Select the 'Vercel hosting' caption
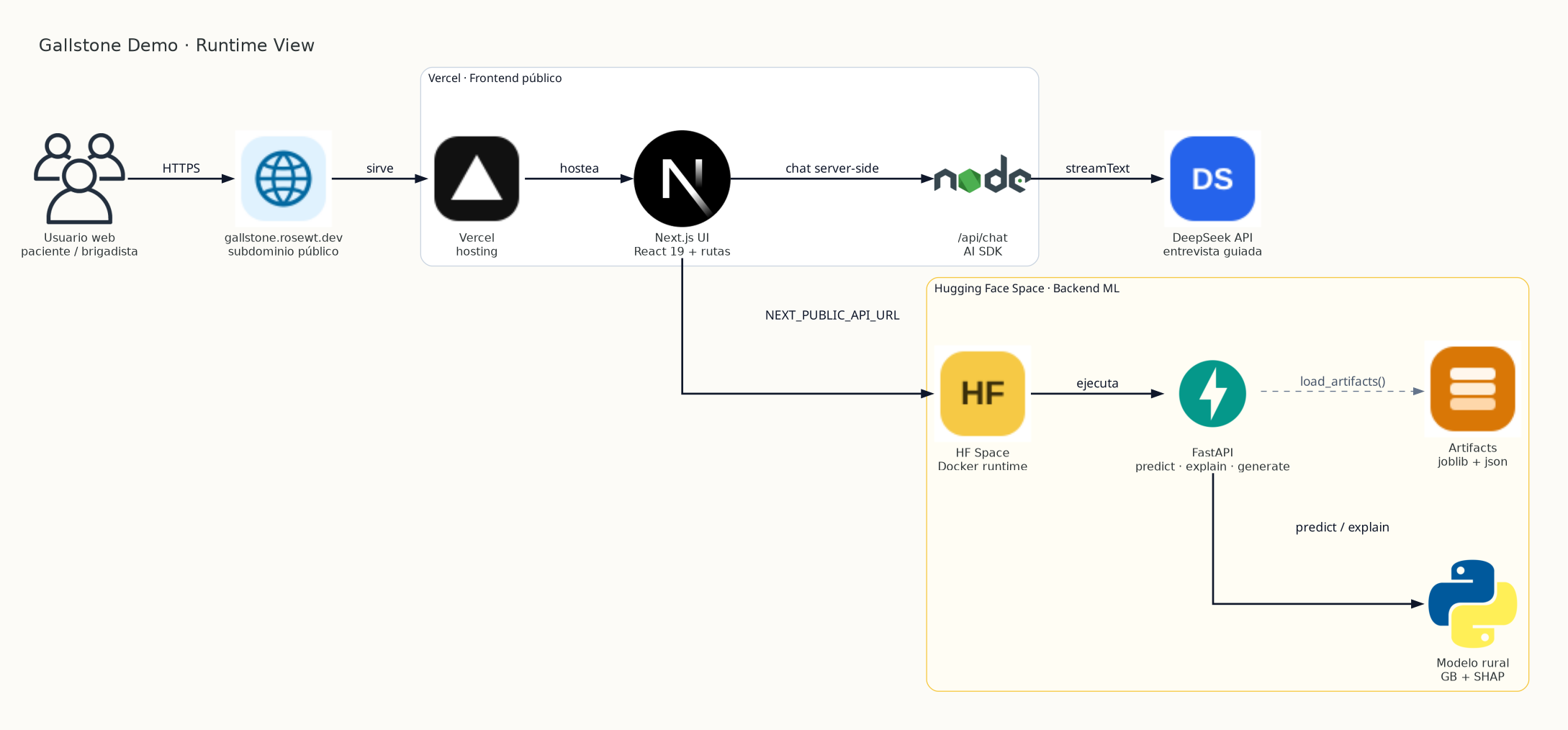 (477, 244)
